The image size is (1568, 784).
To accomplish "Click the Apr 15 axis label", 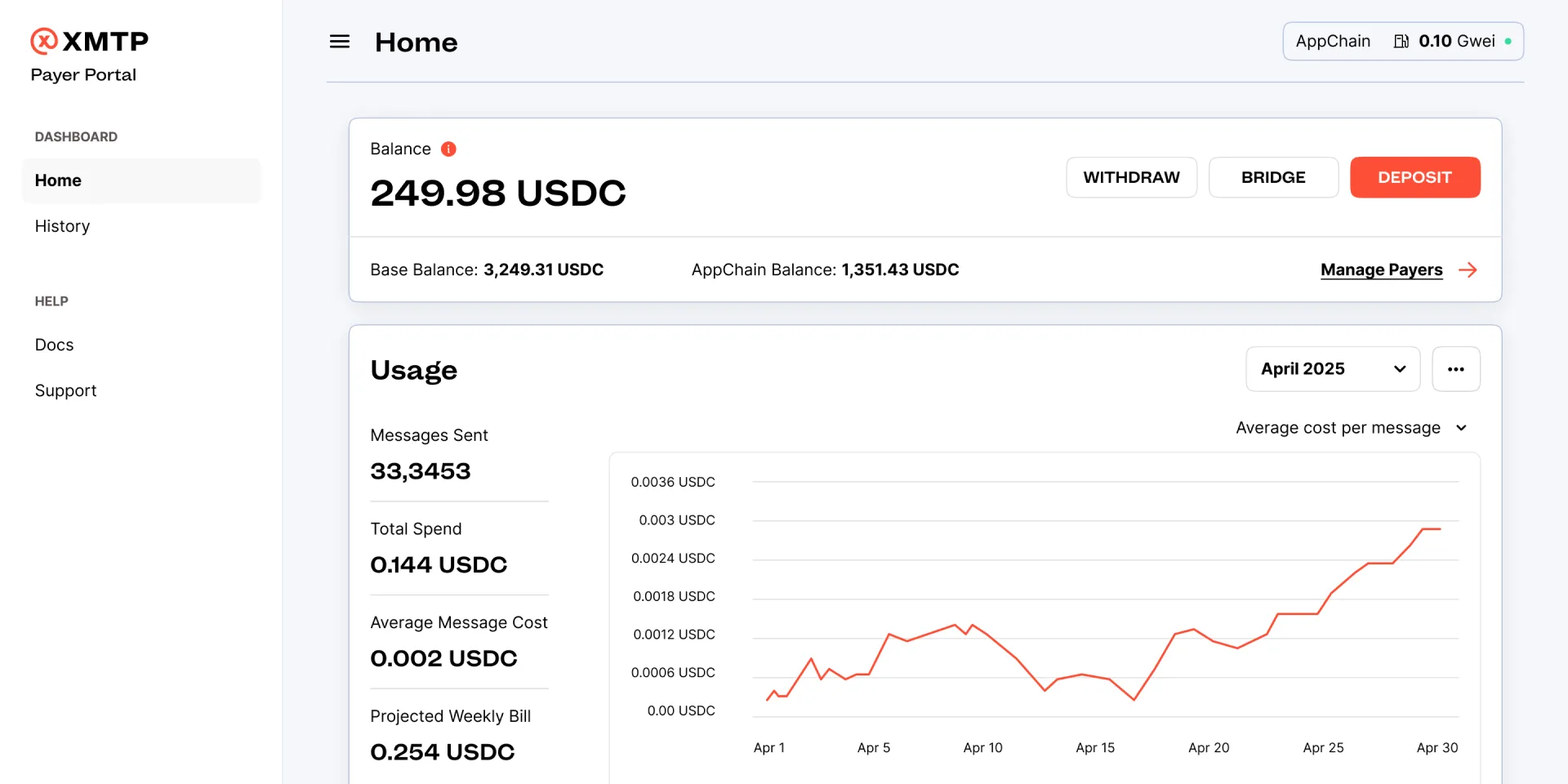I will [1095, 747].
